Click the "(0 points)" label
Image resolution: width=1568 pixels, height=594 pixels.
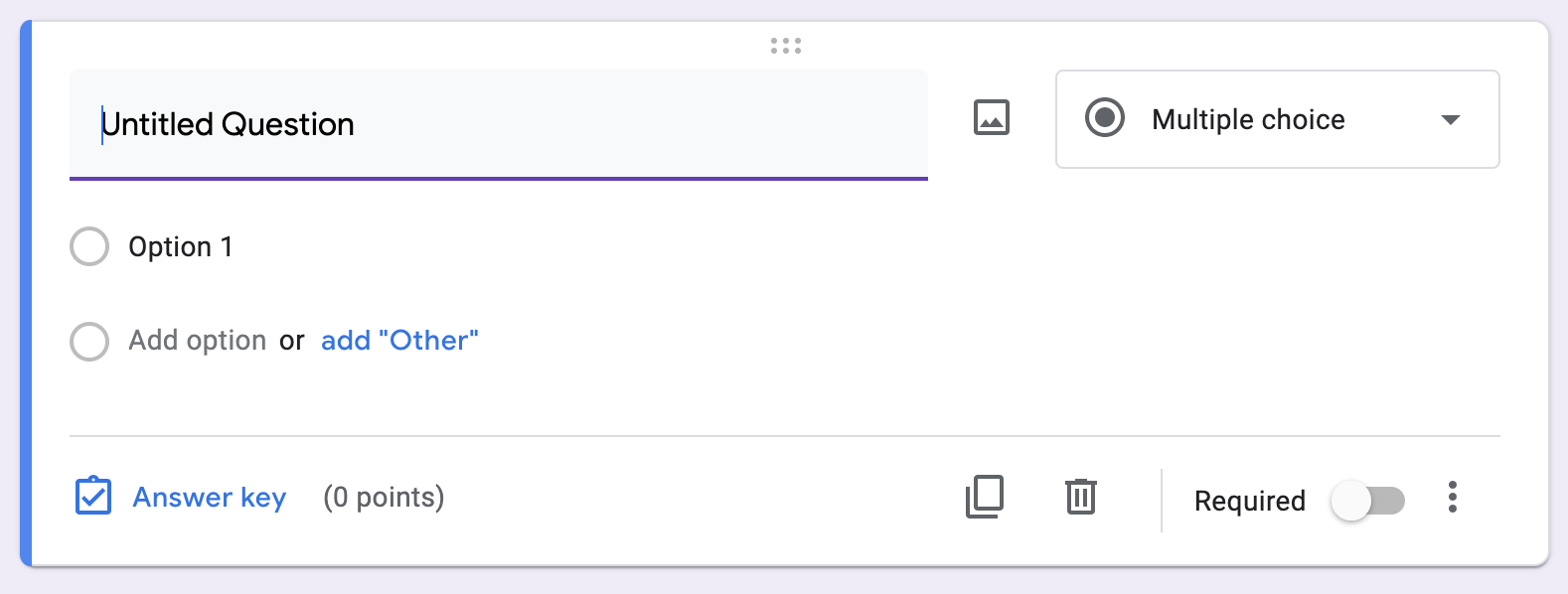click(x=384, y=498)
